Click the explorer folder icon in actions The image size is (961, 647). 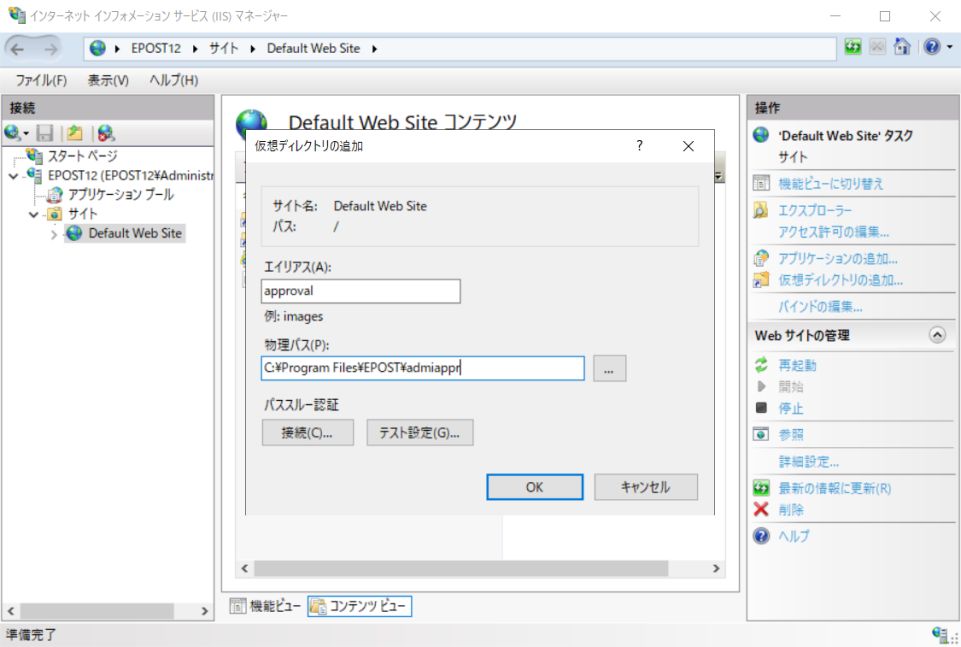point(761,210)
